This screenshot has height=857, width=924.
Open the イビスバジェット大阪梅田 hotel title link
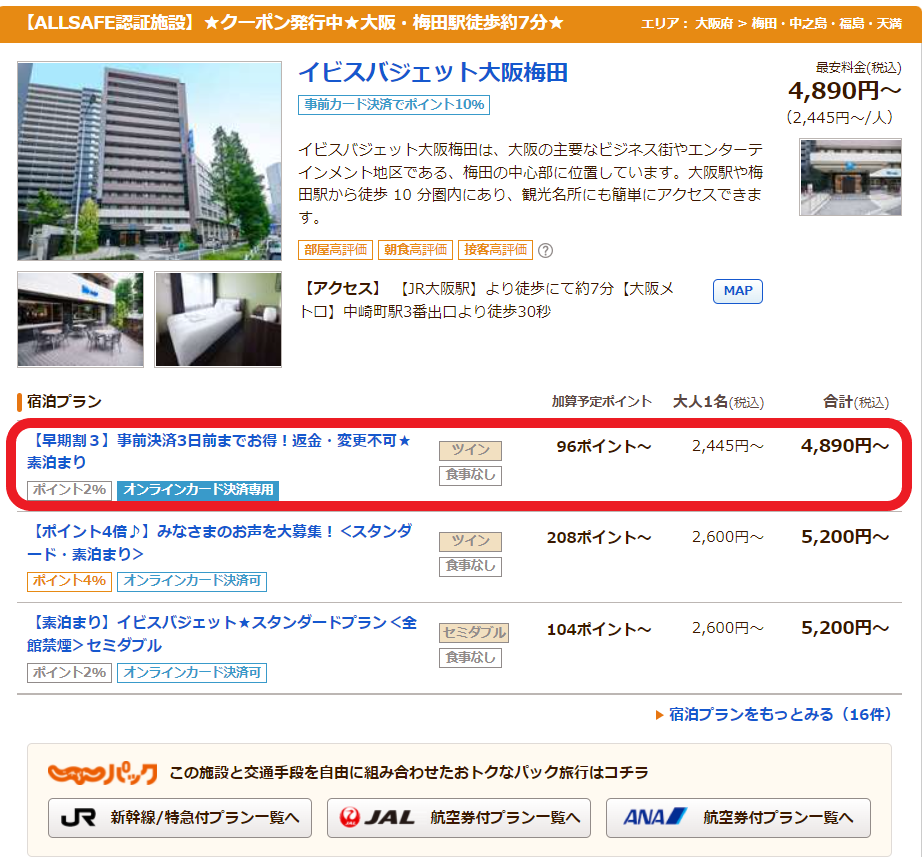coord(433,72)
